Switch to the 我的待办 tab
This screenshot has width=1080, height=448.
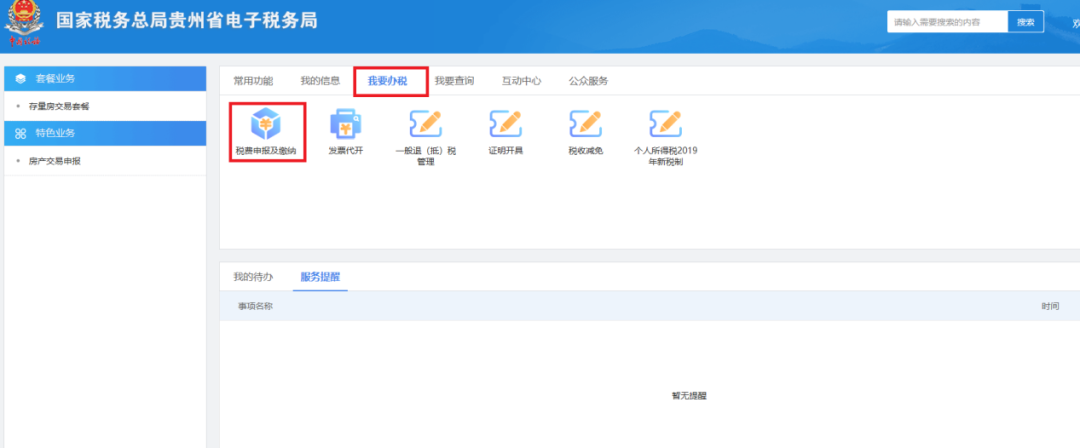pyautogui.click(x=253, y=277)
